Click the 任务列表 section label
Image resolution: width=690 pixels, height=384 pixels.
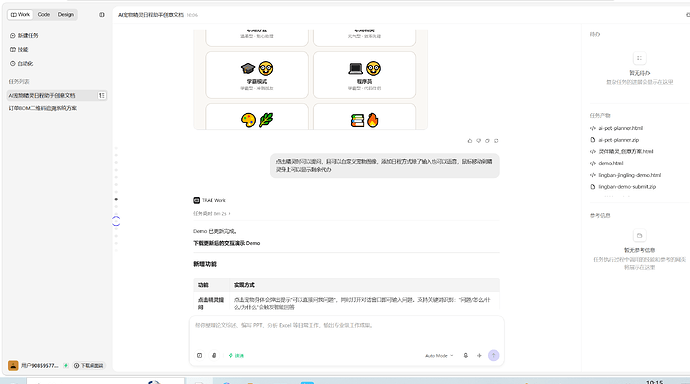[x=19, y=81]
